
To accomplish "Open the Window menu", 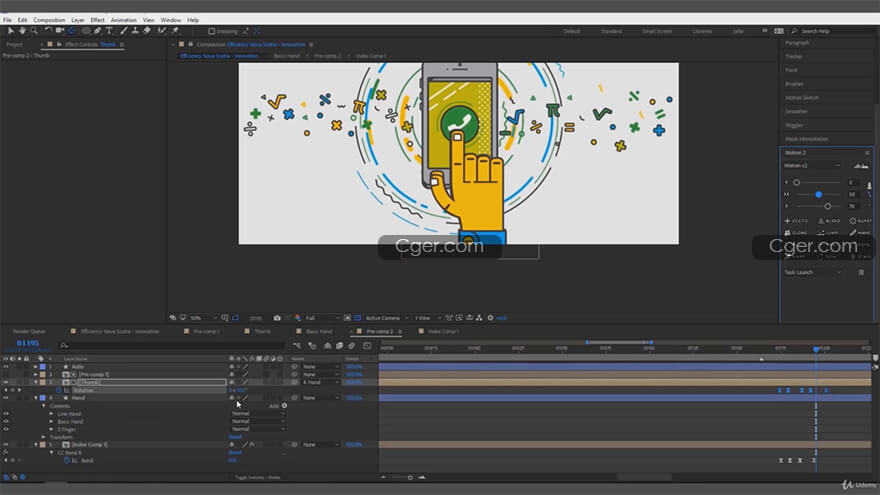I will coord(171,20).
